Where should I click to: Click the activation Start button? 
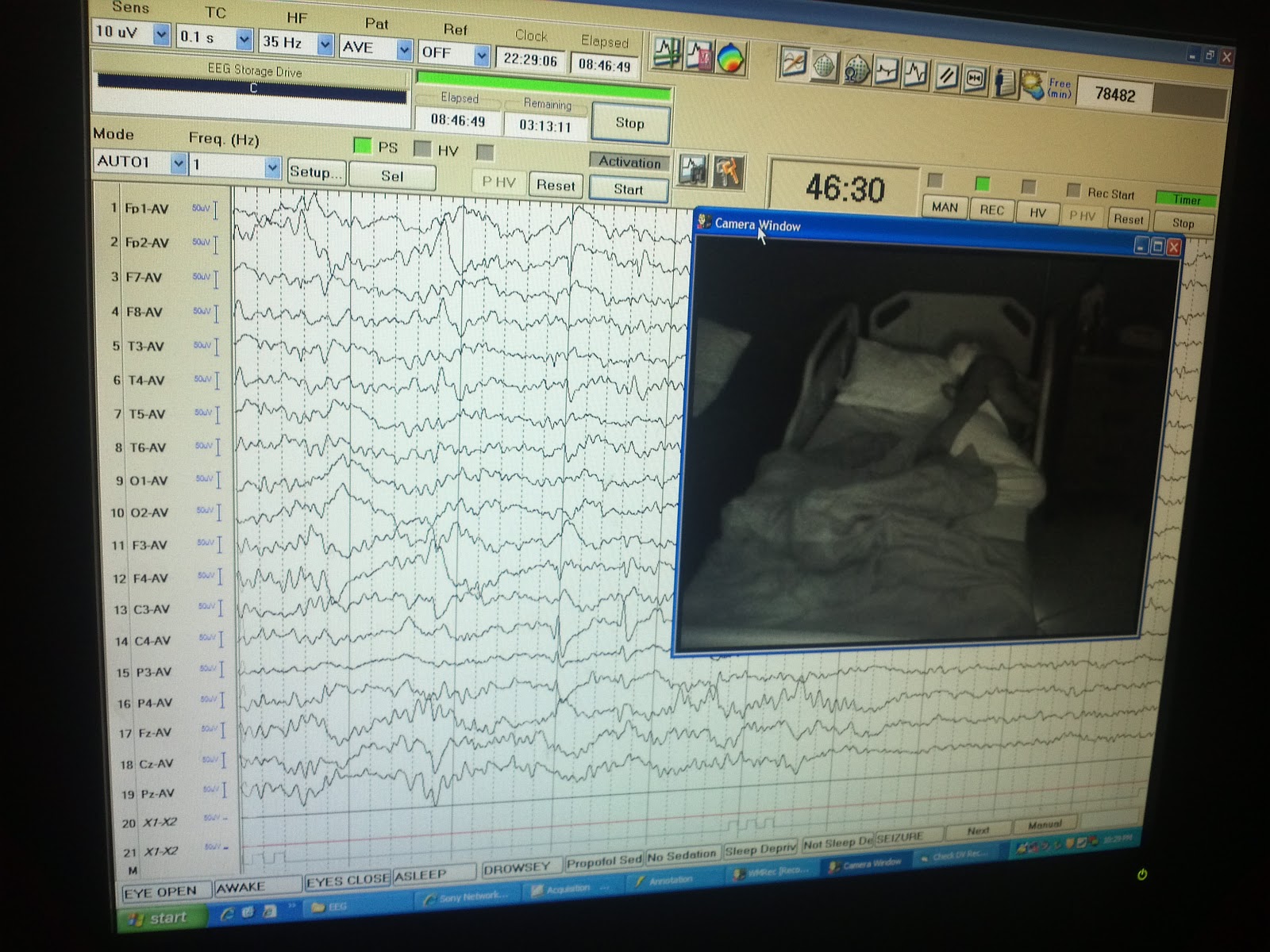628,190
